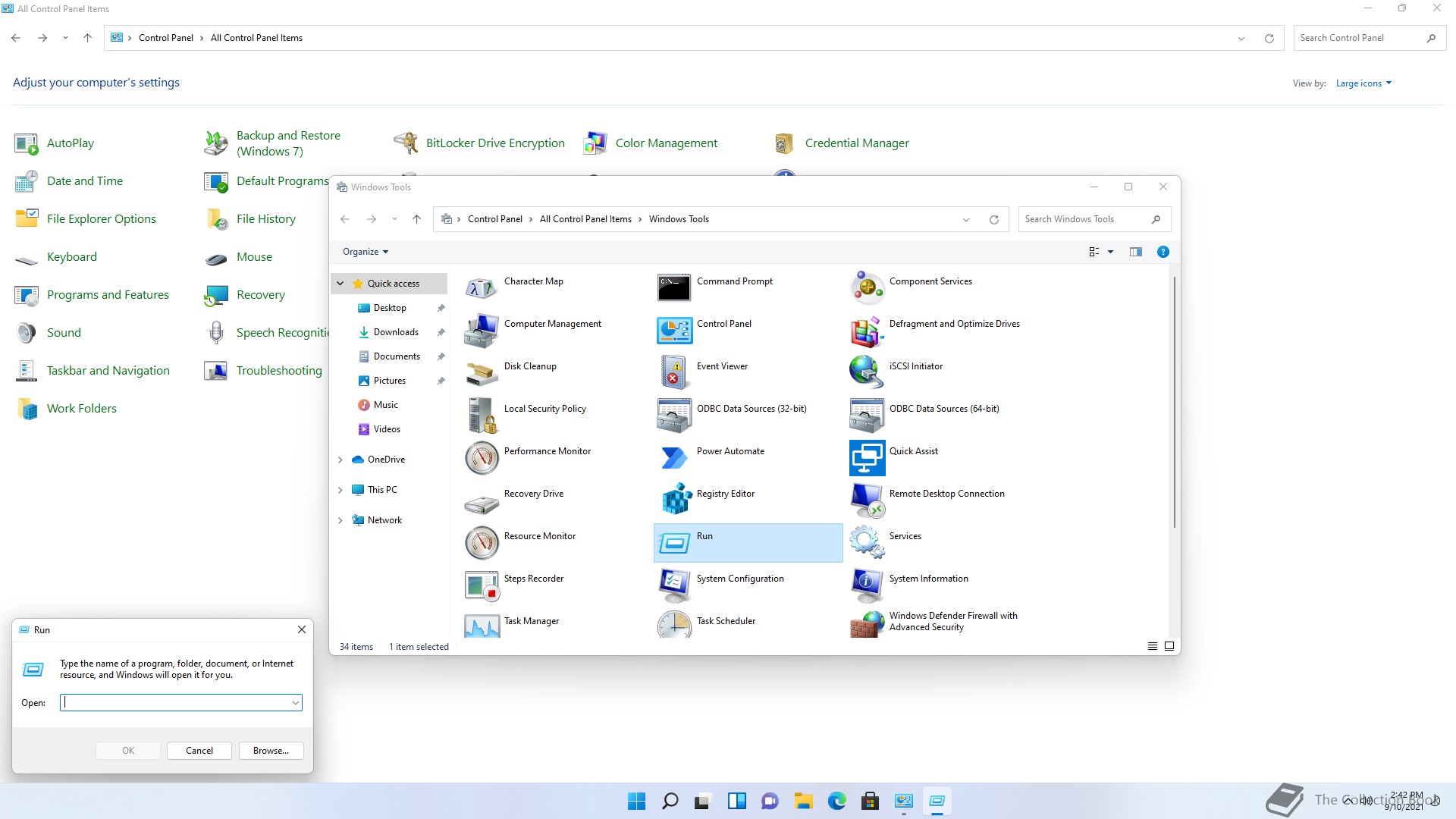
Task: Open Computer Management icon
Action: pos(482,331)
